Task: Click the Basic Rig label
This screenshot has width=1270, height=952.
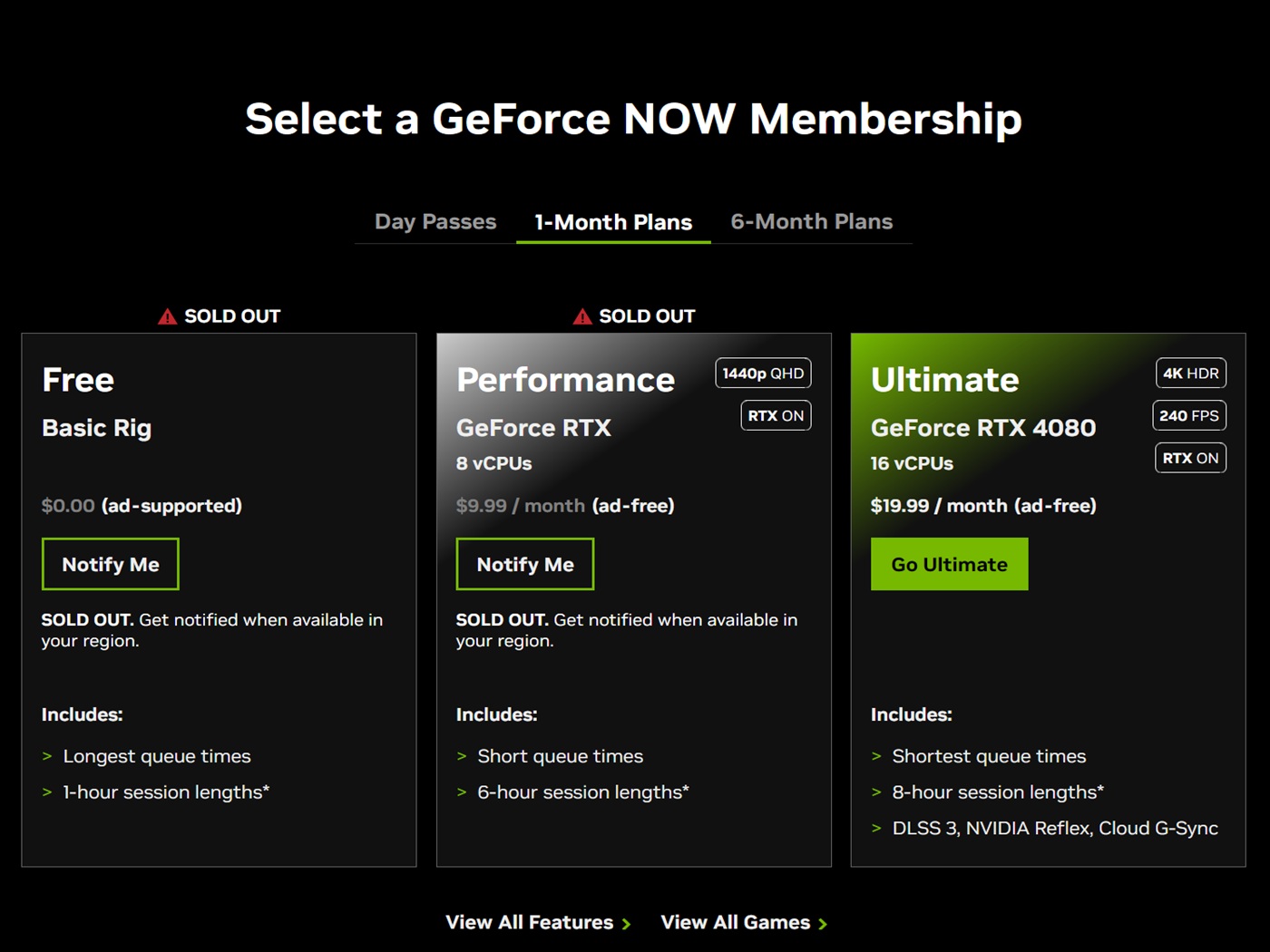Action: coord(97,428)
